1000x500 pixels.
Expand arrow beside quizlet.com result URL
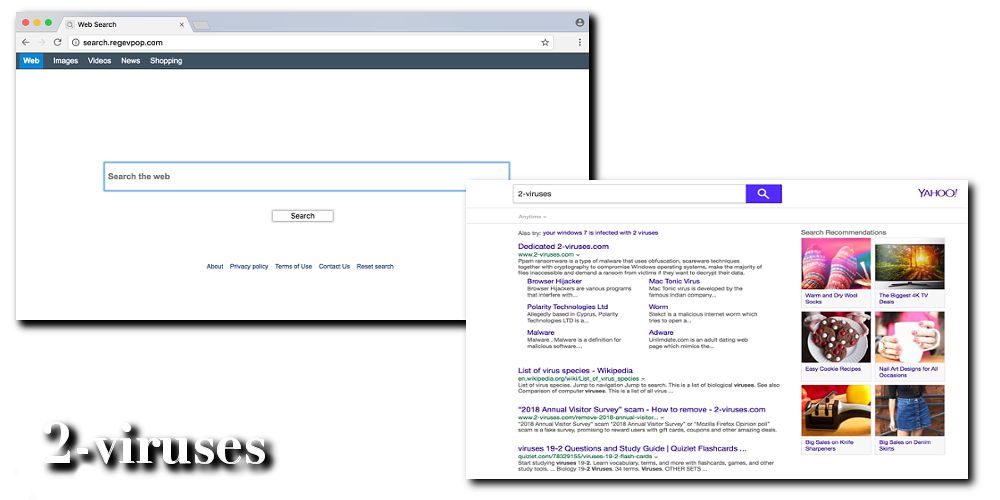pos(655,457)
